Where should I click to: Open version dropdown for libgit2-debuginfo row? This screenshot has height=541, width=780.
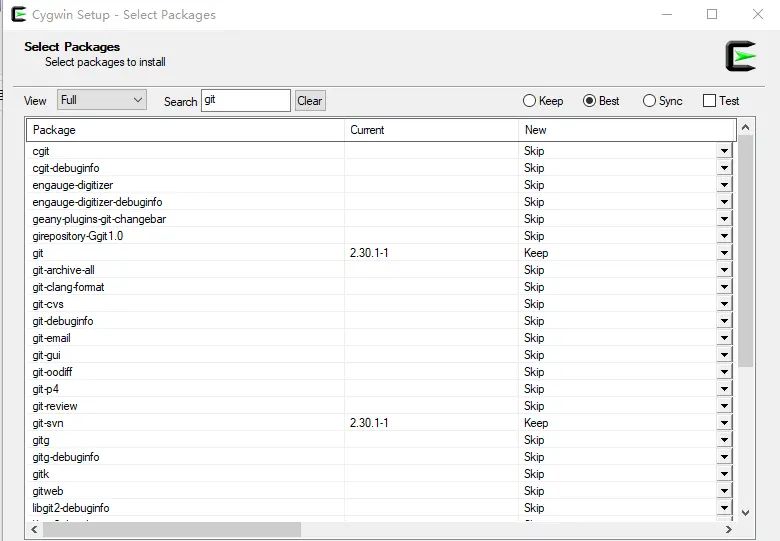click(724, 508)
